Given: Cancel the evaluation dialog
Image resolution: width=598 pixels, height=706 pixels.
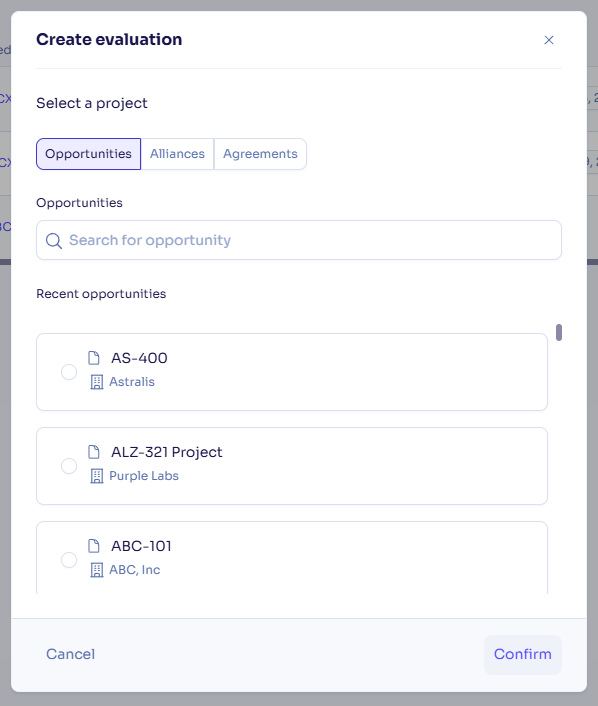Looking at the screenshot, I should [x=71, y=654].
